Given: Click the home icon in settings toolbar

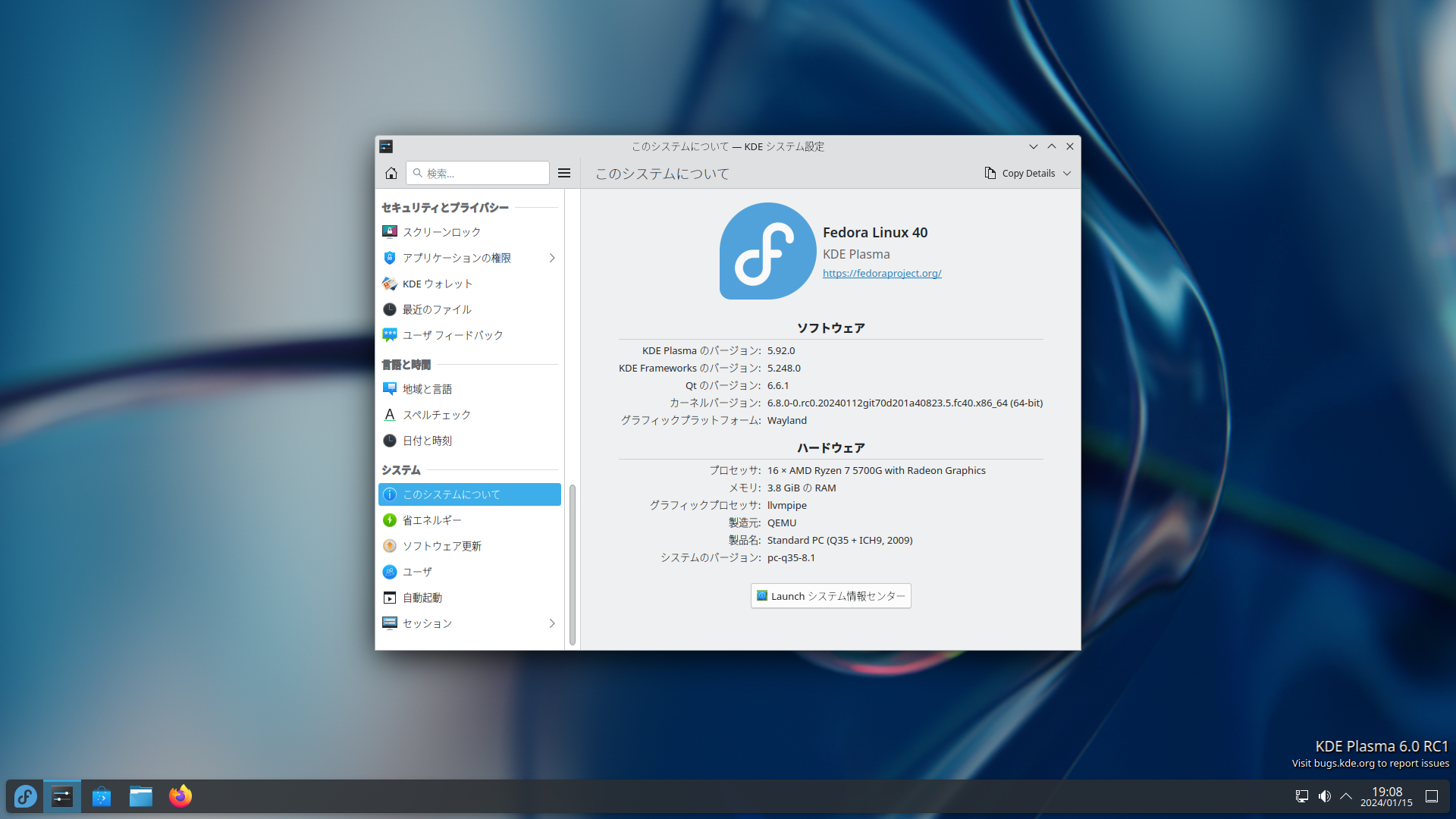Looking at the screenshot, I should pyautogui.click(x=391, y=173).
